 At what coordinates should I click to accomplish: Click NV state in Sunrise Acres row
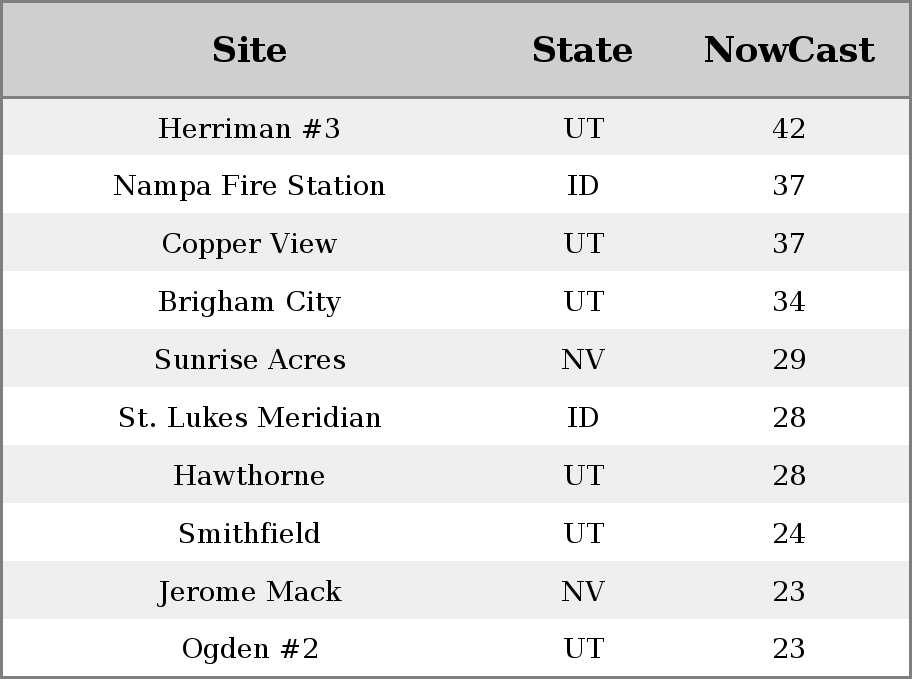click(583, 359)
